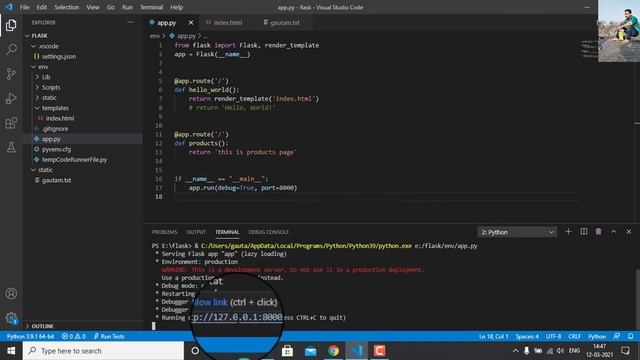Screen dimensions: 640x360
Task: Split the terminal panel
Action: point(584,231)
